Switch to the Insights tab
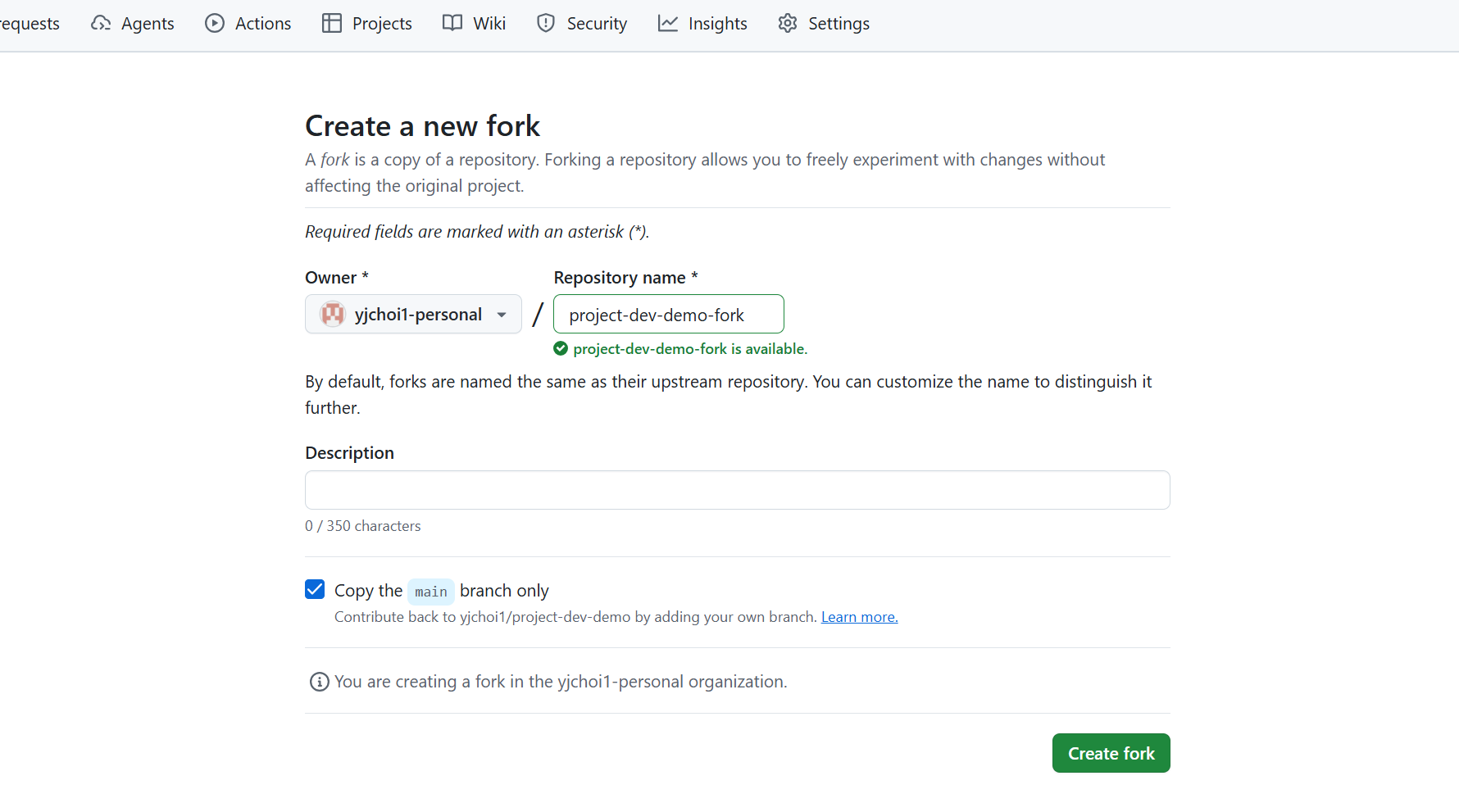This screenshot has height=812, width=1459. click(x=702, y=23)
